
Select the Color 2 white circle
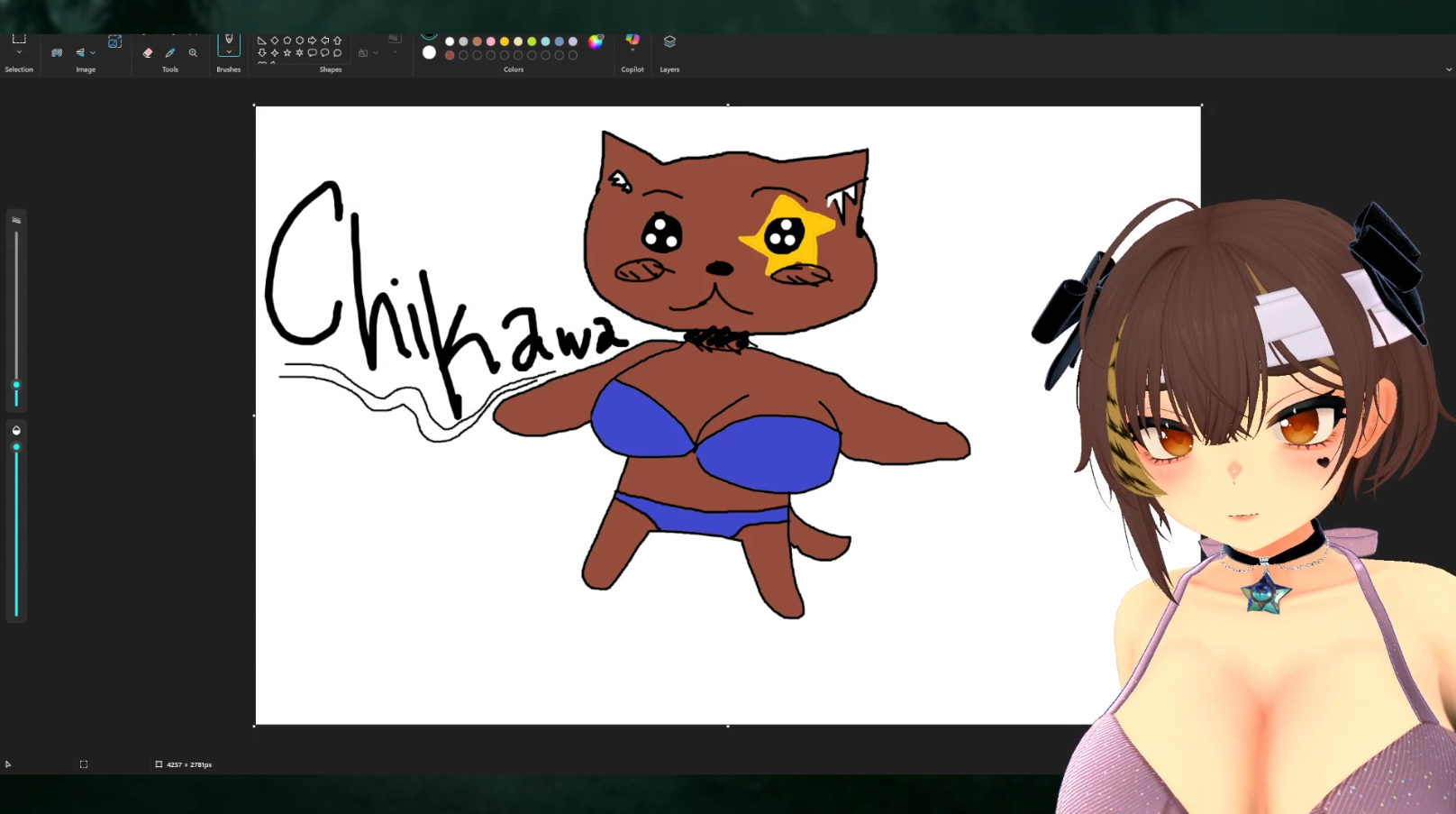coord(429,52)
